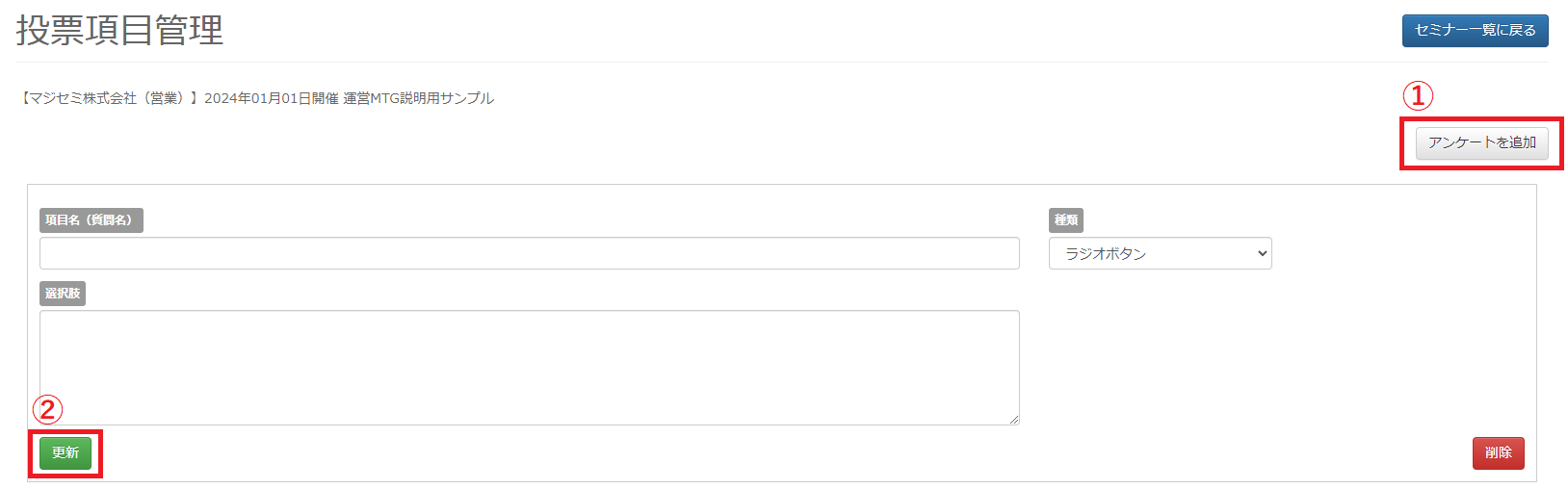
Task: Click the circled number ① annotation
Action: 1417,95
